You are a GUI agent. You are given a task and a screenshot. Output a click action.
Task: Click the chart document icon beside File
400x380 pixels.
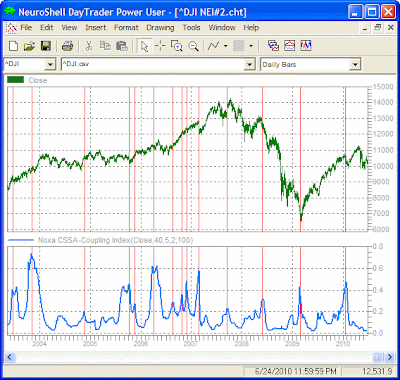pyautogui.click(x=12, y=28)
